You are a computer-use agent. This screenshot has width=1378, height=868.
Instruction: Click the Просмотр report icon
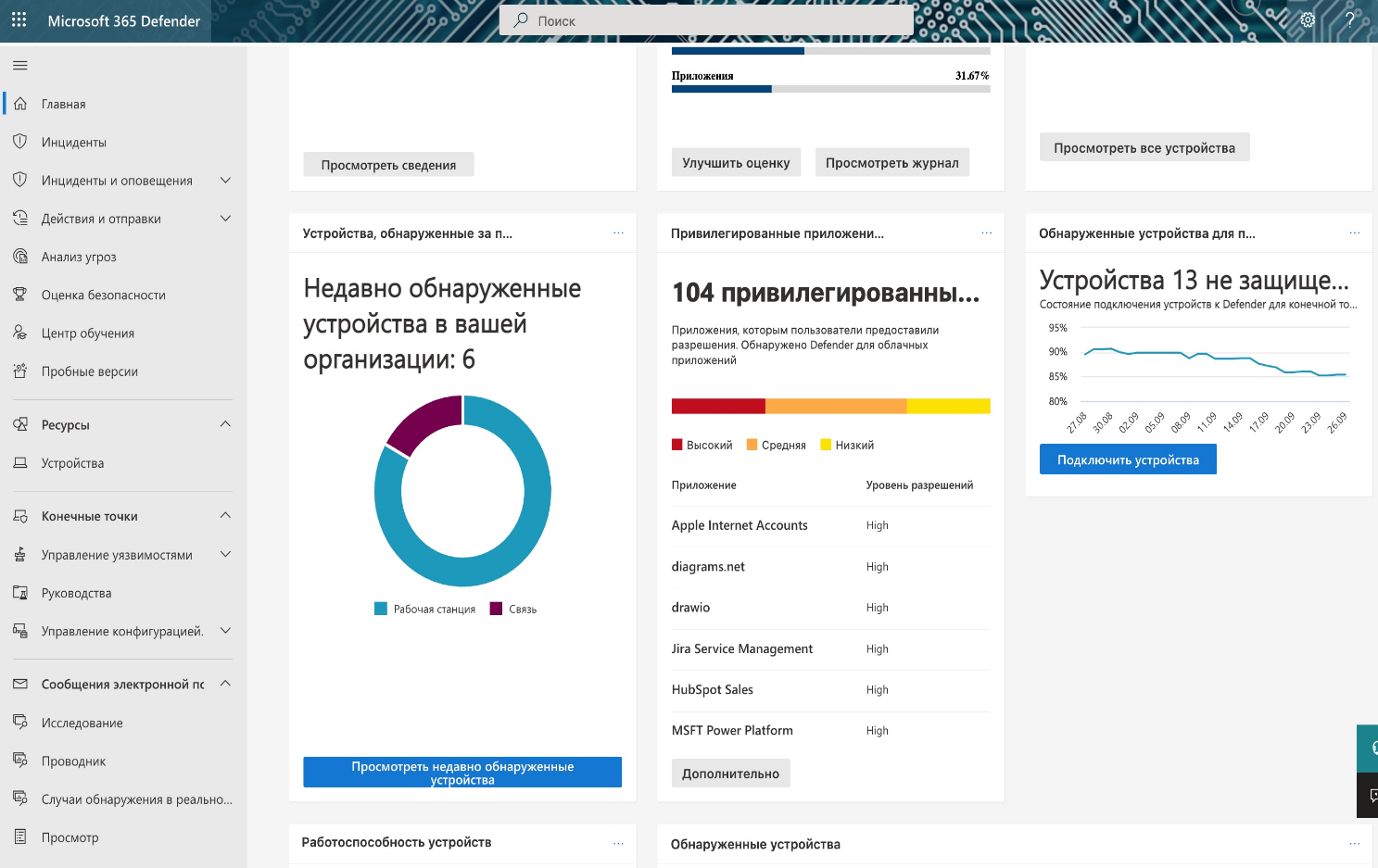[20, 837]
